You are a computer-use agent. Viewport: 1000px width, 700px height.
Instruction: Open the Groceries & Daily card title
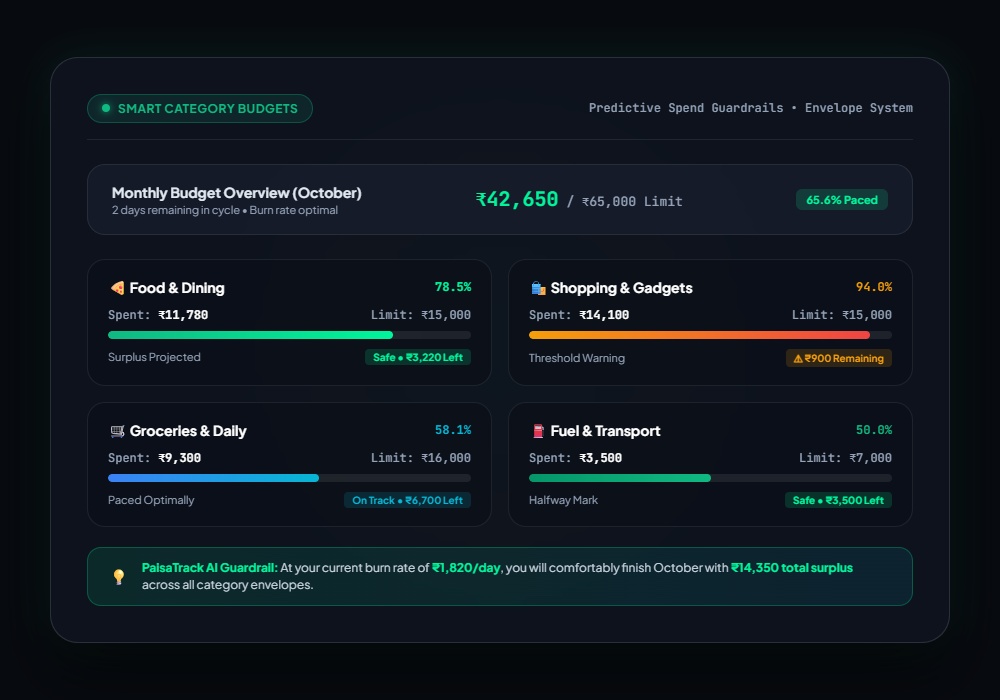188,432
